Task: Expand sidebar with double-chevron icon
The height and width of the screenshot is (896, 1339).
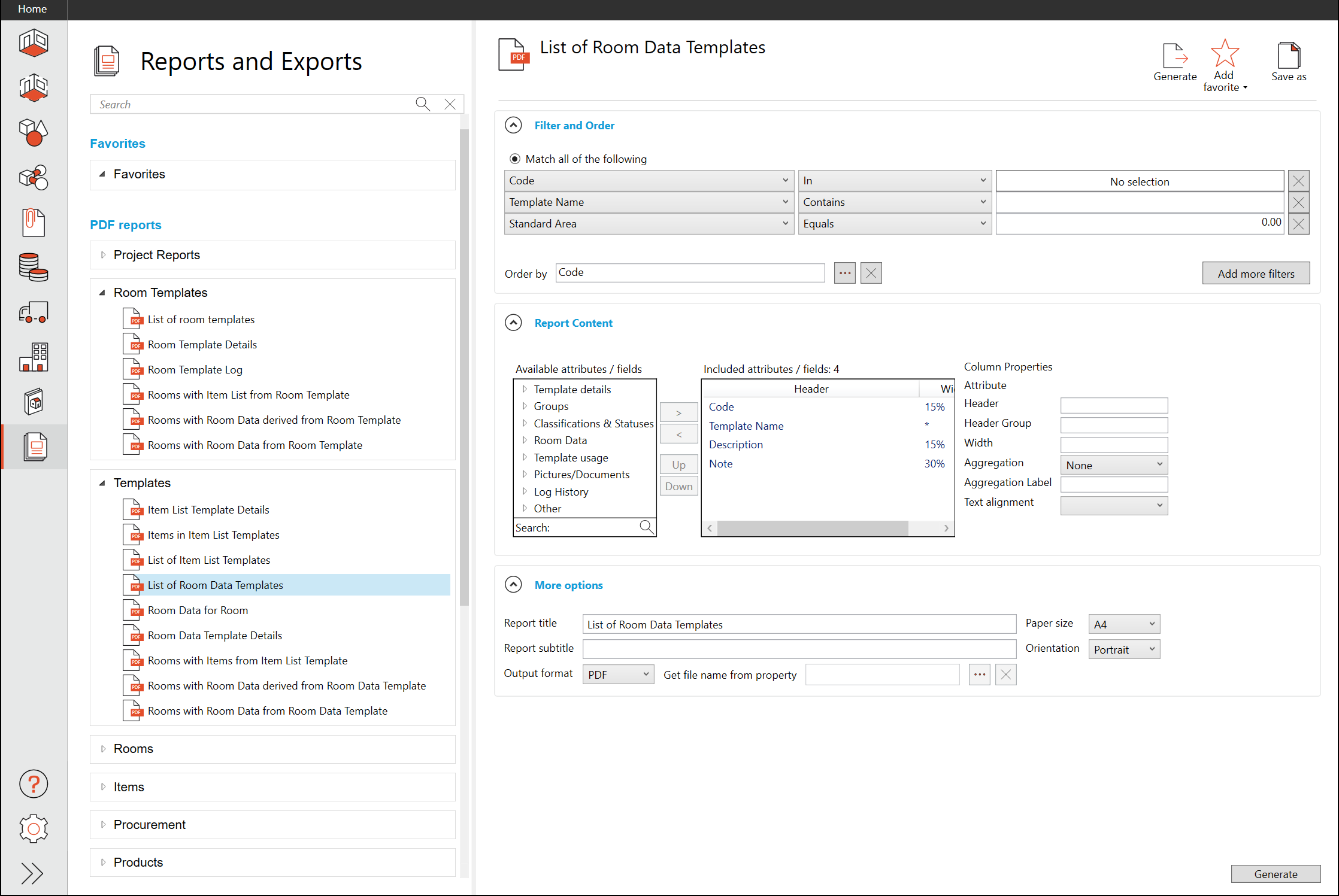Action: (32, 873)
